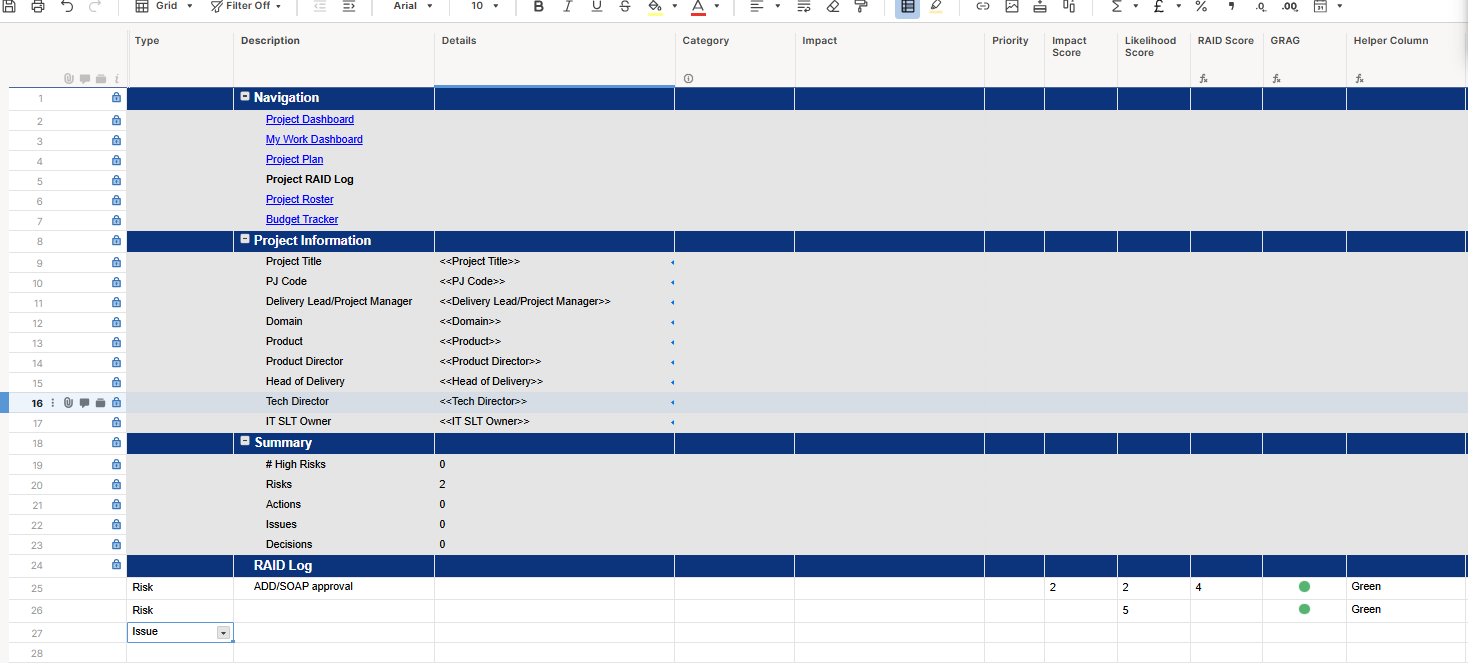Click the formula icon in RAID Score header
The height and width of the screenshot is (663, 1468).
point(1203,78)
